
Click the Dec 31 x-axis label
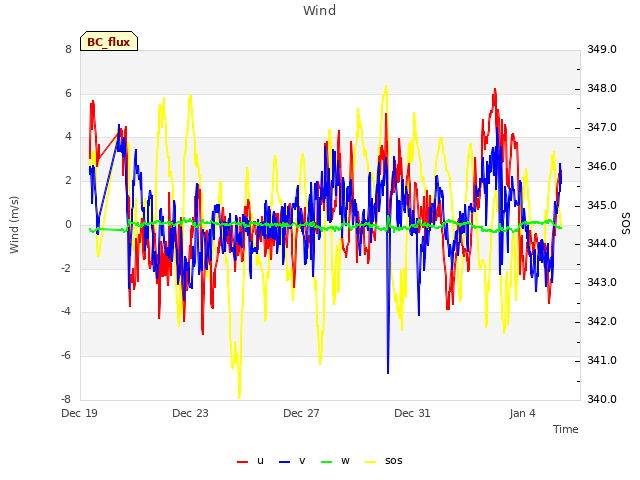(412, 413)
